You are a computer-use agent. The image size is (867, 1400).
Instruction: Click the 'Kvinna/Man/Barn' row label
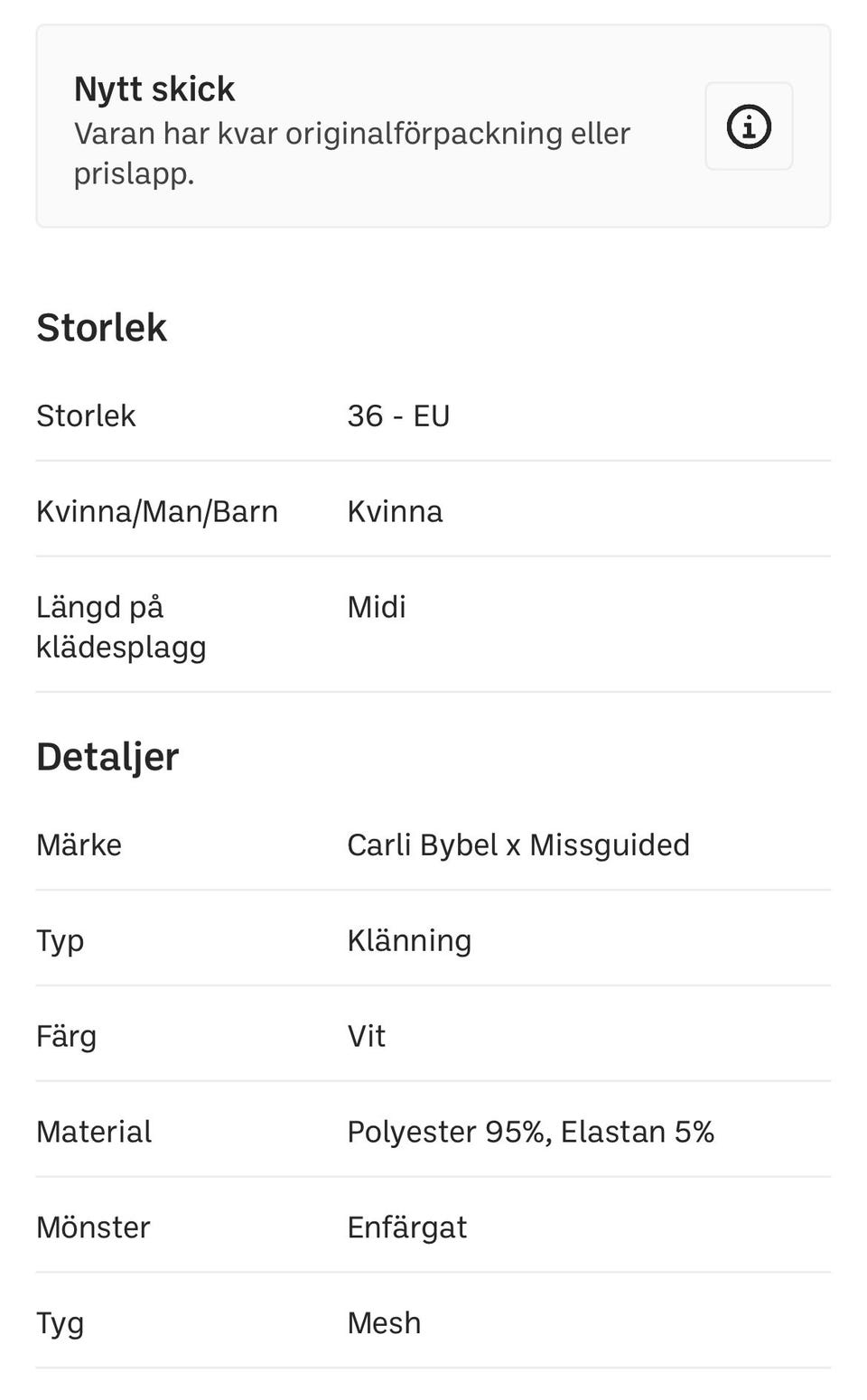pyautogui.click(x=157, y=511)
